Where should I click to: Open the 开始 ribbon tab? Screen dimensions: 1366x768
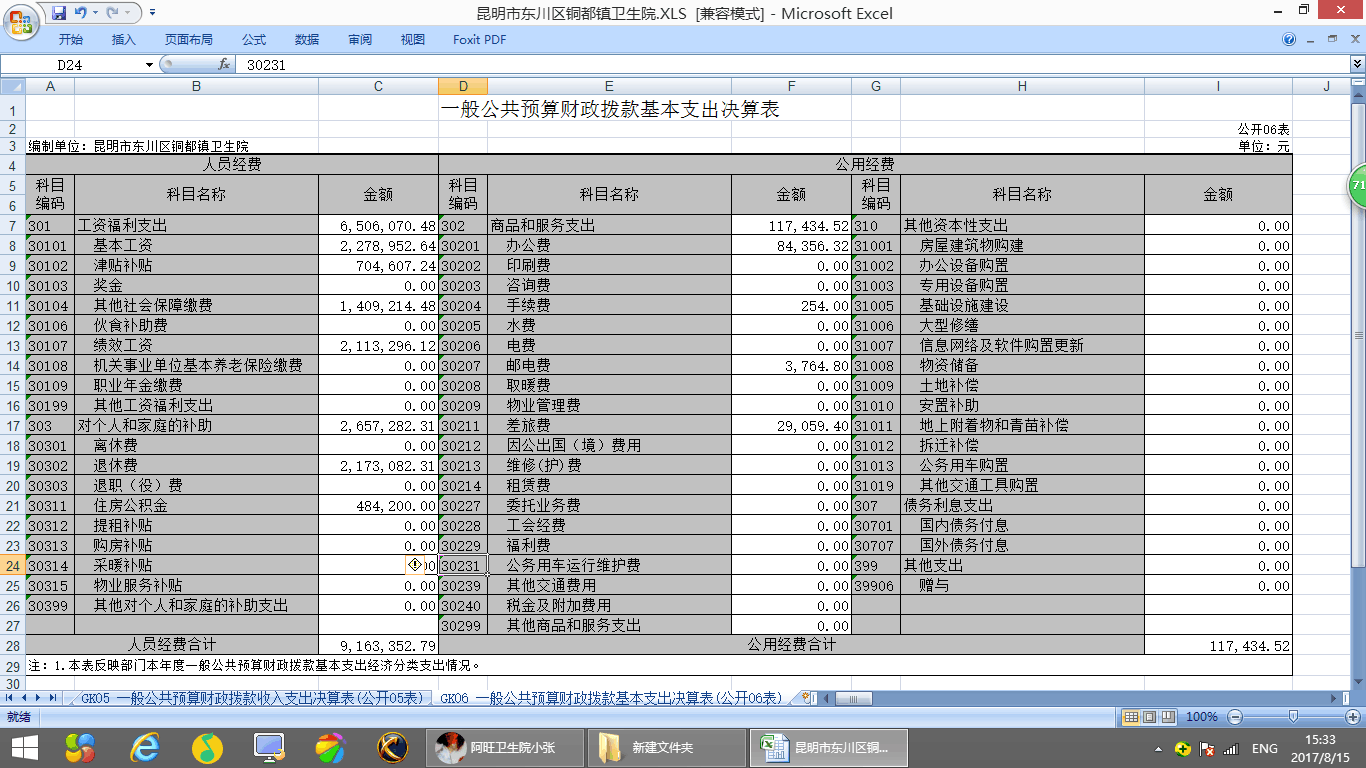pyautogui.click(x=71, y=40)
